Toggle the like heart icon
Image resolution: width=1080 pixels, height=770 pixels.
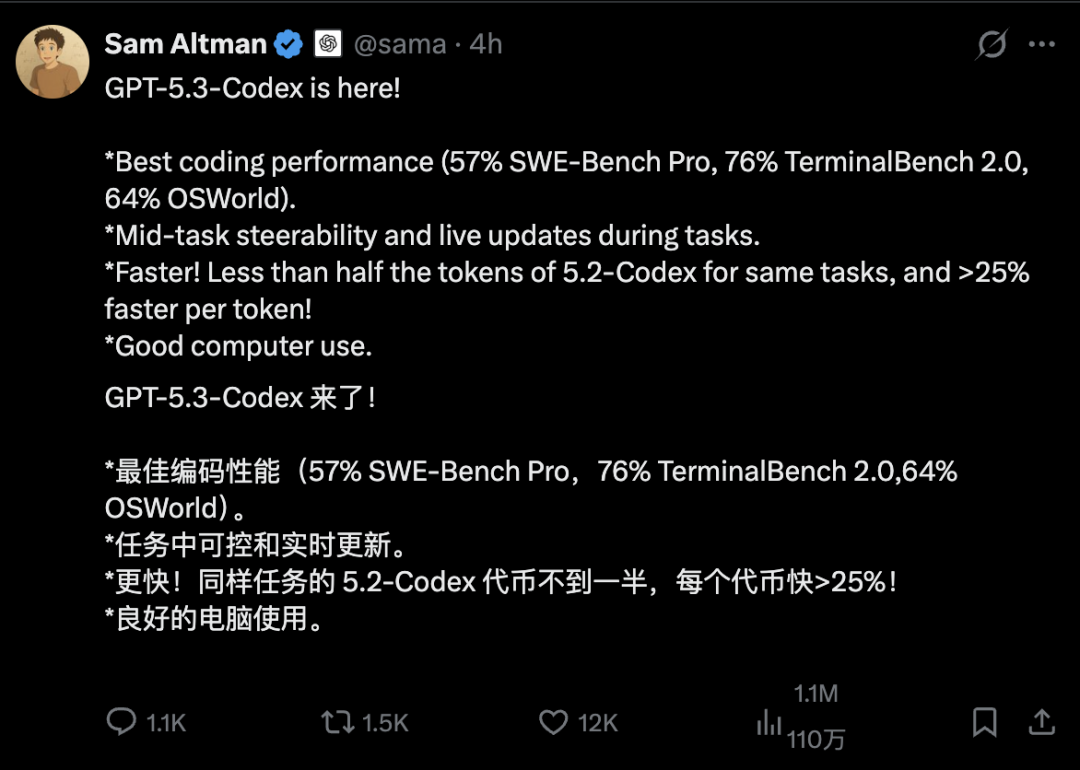(x=553, y=722)
